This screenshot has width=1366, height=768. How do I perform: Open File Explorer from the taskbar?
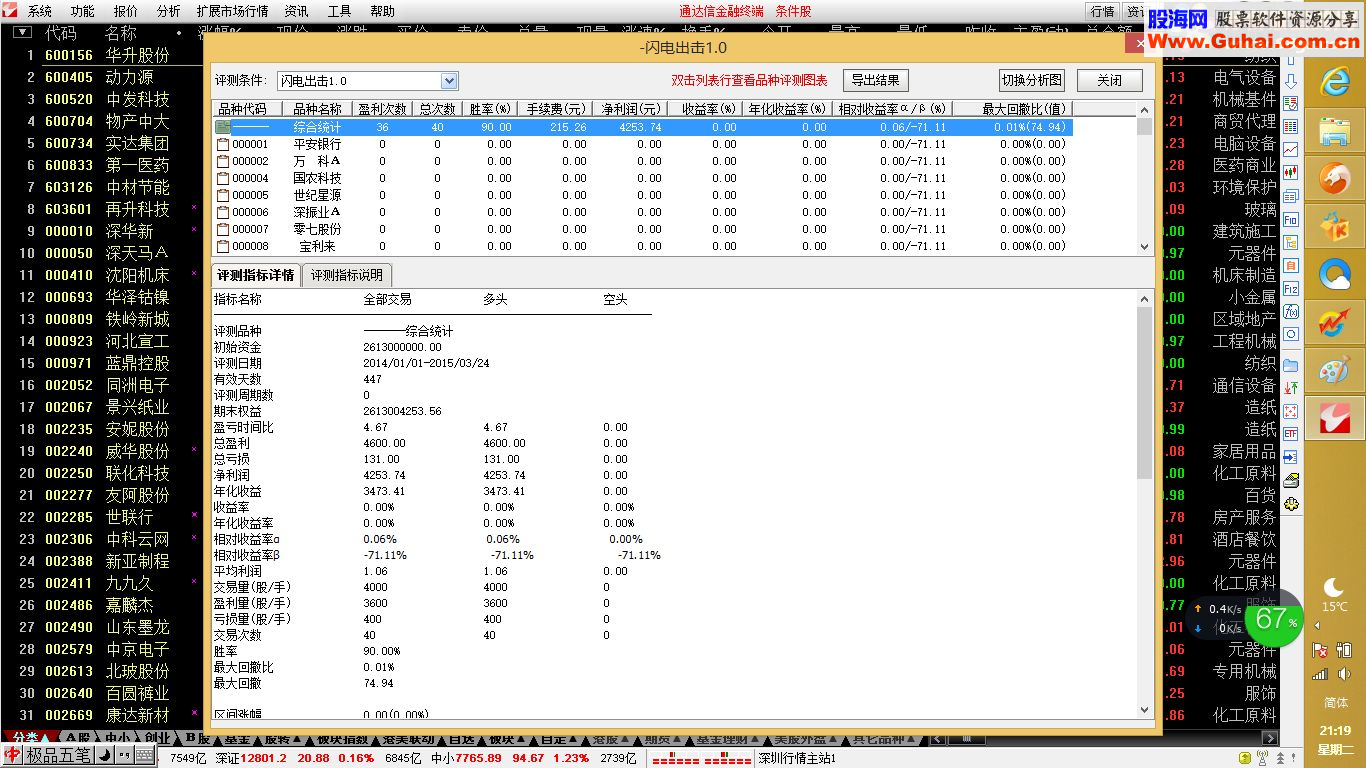pos(1334,130)
